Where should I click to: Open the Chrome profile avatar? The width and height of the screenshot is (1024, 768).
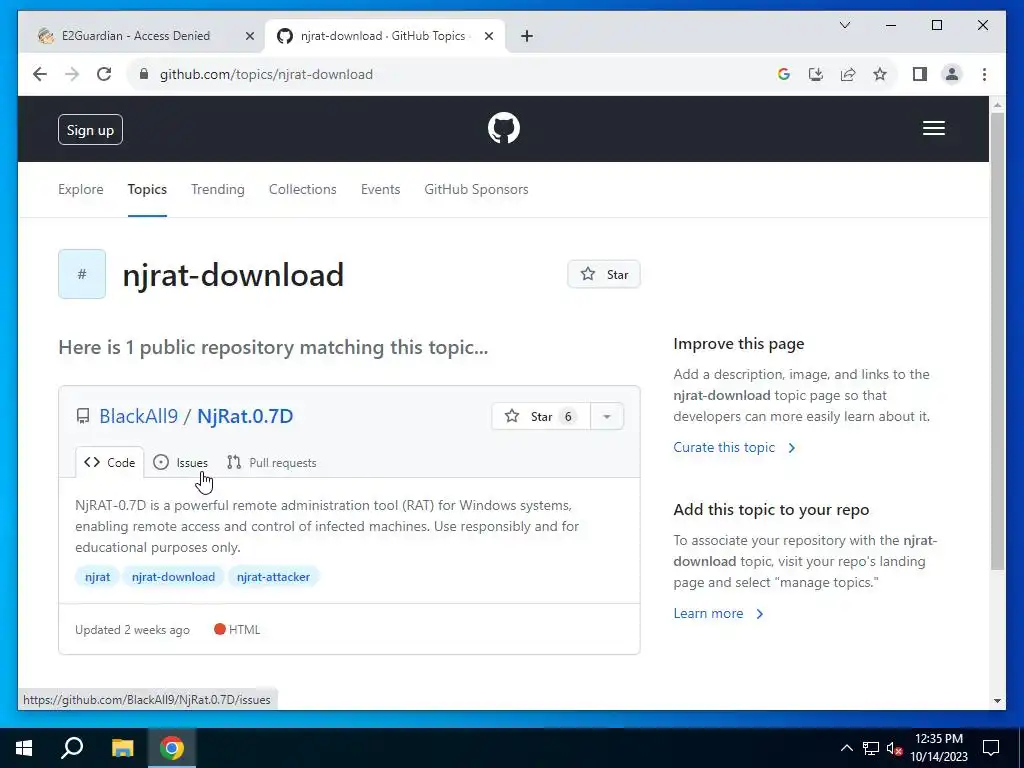pyautogui.click(x=952, y=74)
